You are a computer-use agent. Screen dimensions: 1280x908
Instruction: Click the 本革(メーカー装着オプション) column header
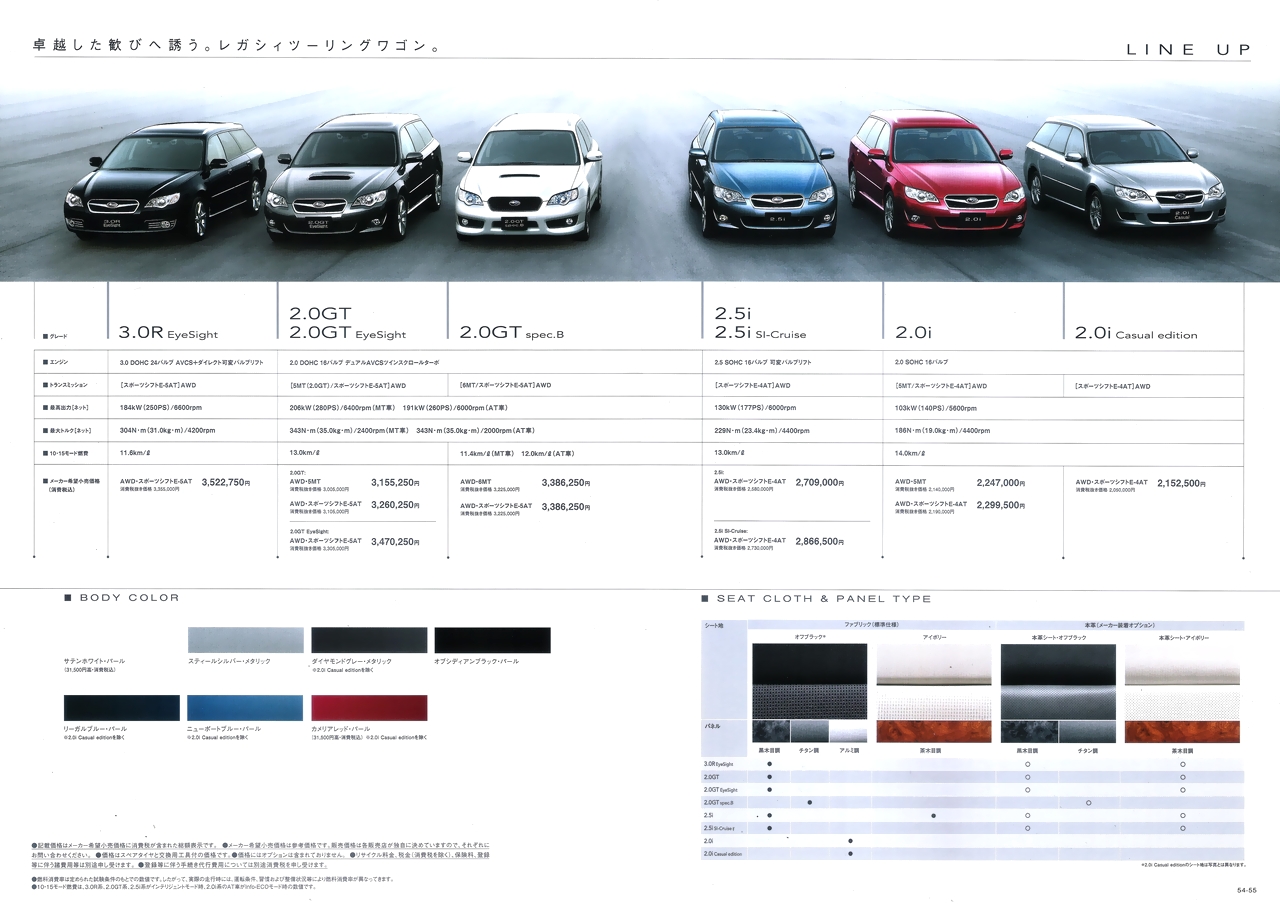point(1120,624)
